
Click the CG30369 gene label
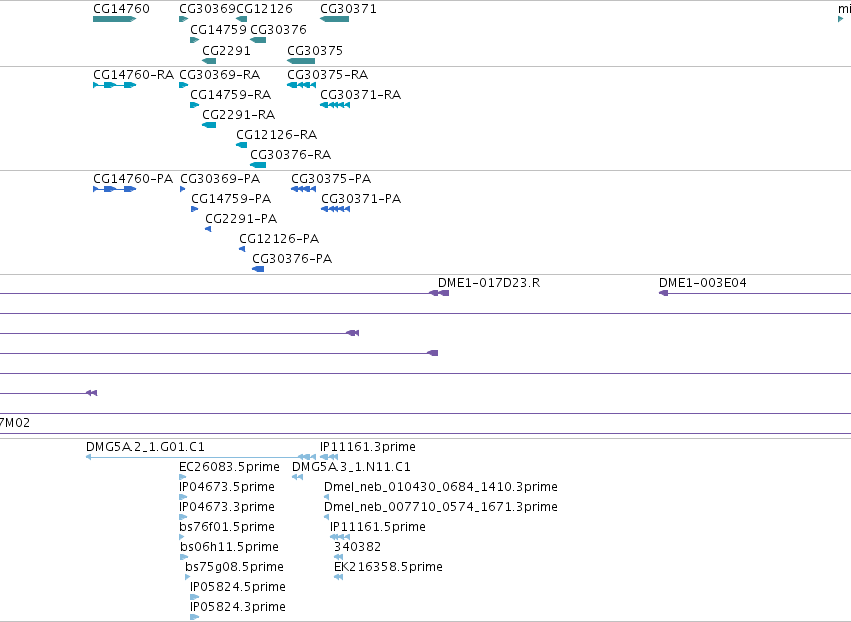pyautogui.click(x=207, y=9)
